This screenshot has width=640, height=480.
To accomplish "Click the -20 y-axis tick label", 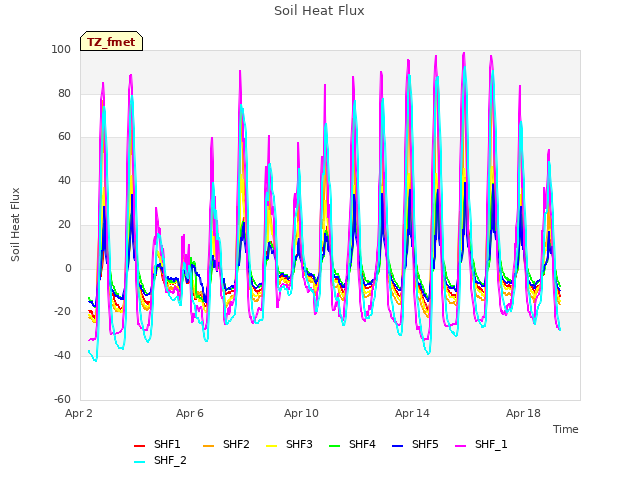I will [x=62, y=312].
